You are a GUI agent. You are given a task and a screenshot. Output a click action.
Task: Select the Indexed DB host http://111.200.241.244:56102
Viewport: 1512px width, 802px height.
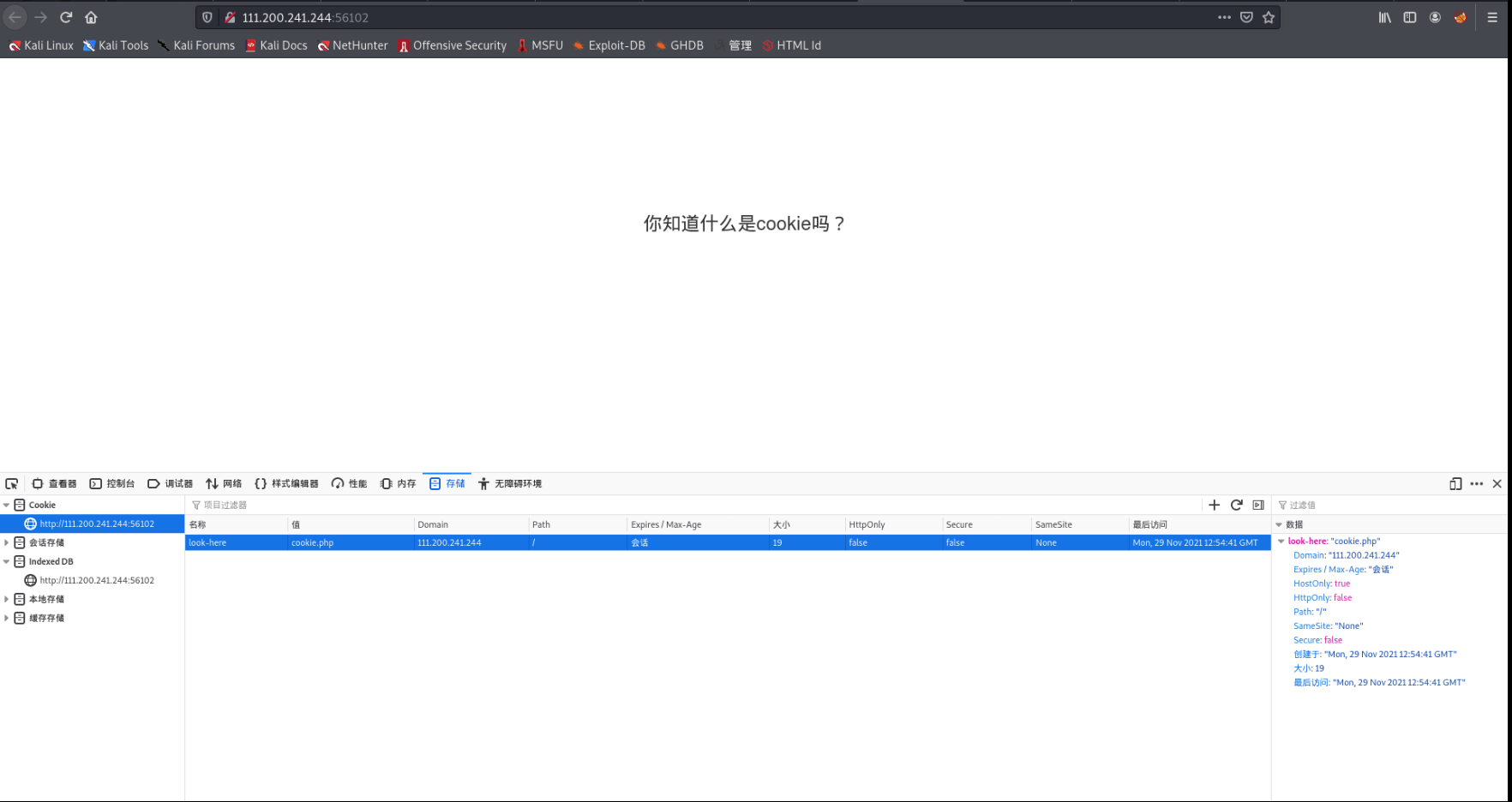92,580
